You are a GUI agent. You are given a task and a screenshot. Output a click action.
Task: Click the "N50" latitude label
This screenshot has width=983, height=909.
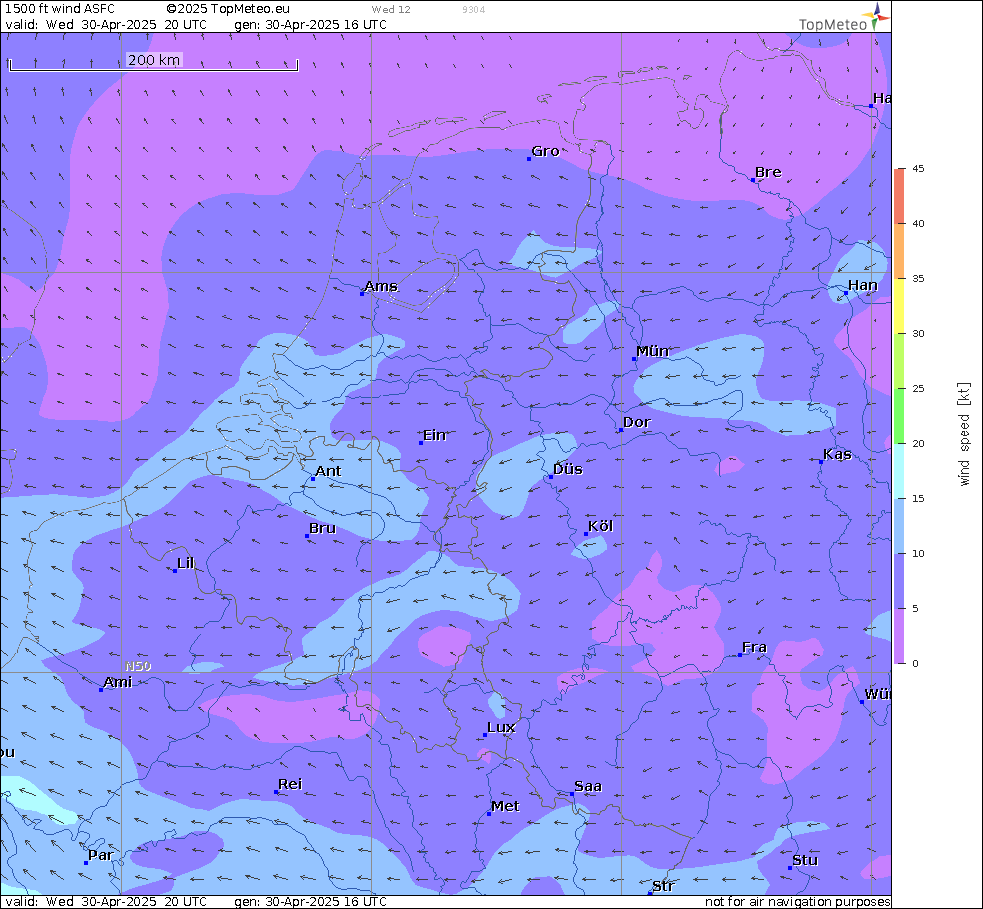pyautogui.click(x=138, y=666)
